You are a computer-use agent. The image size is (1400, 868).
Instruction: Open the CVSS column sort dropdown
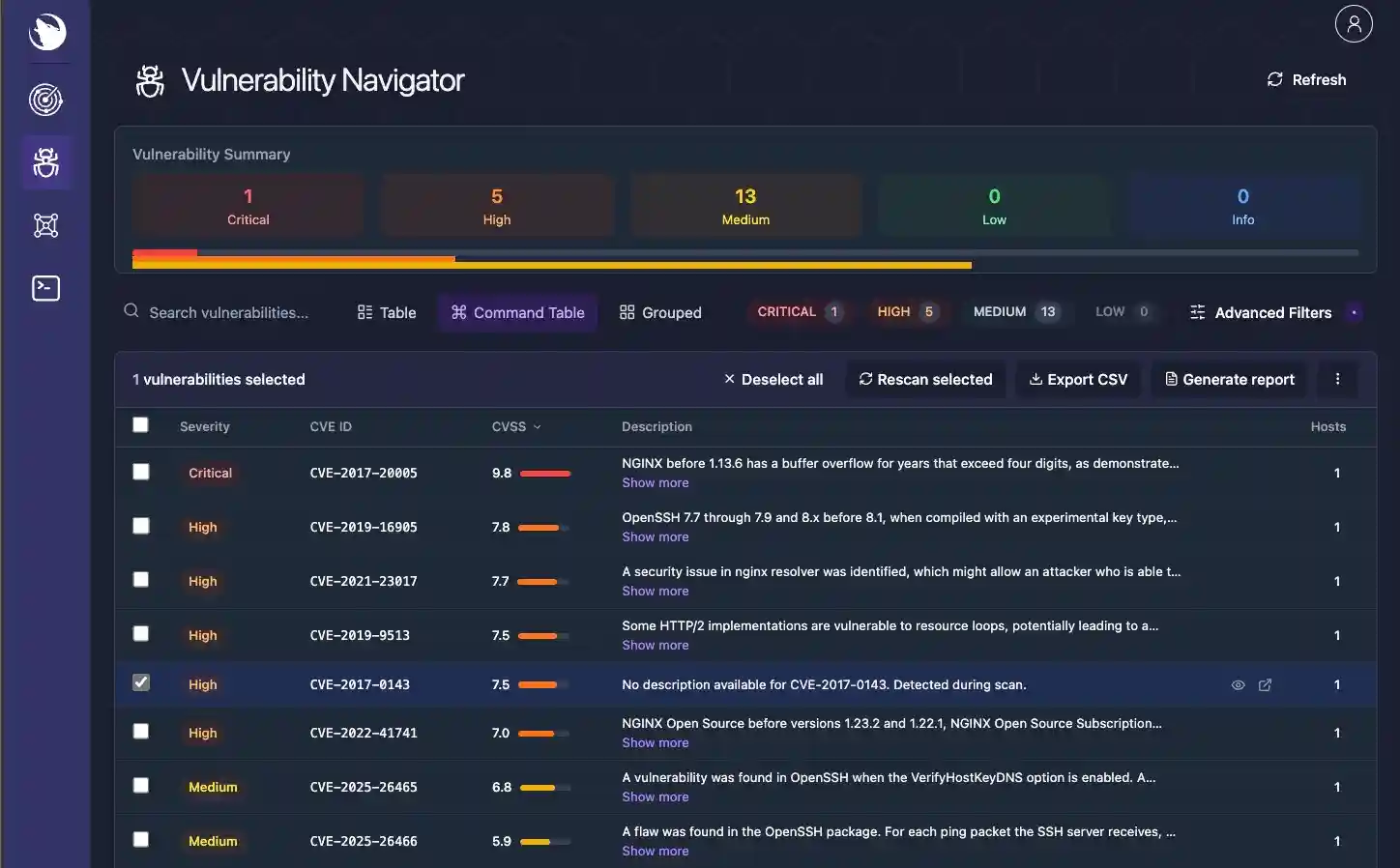point(538,426)
